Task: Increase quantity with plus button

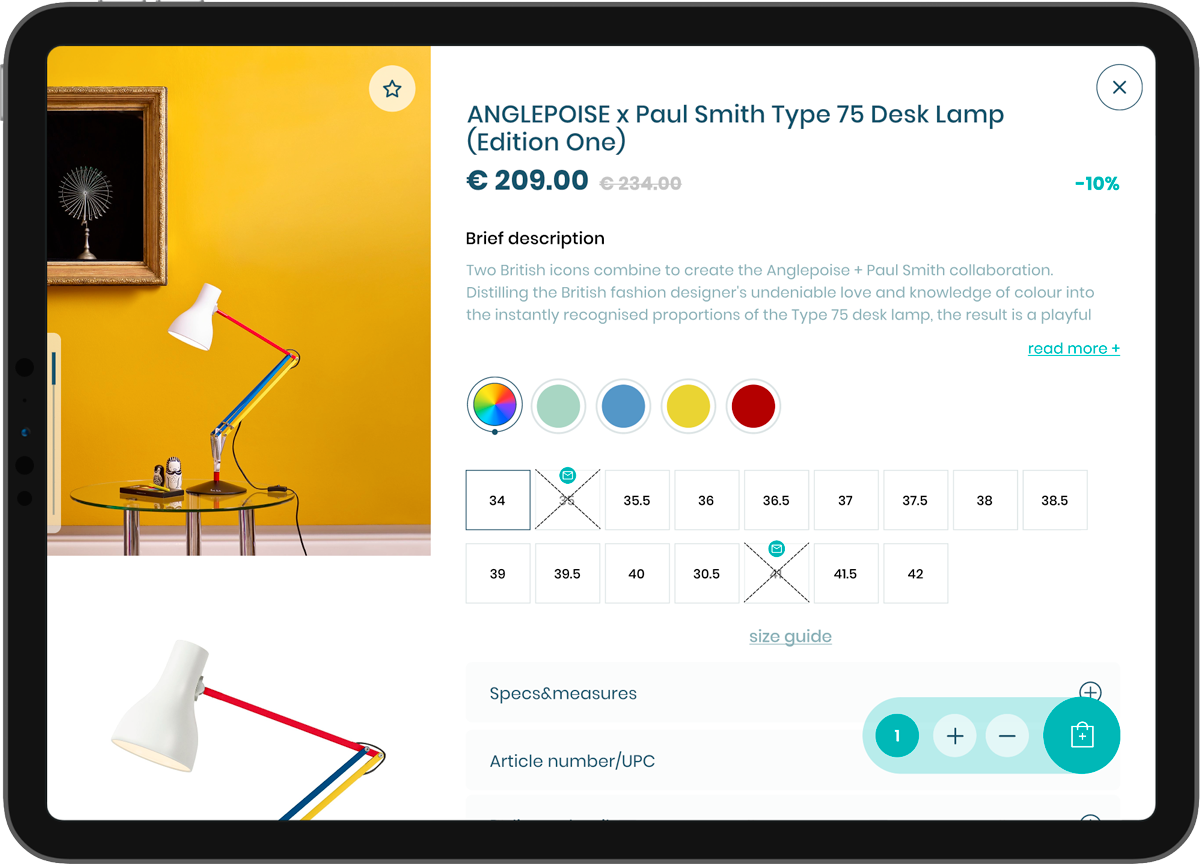Action: coord(954,736)
